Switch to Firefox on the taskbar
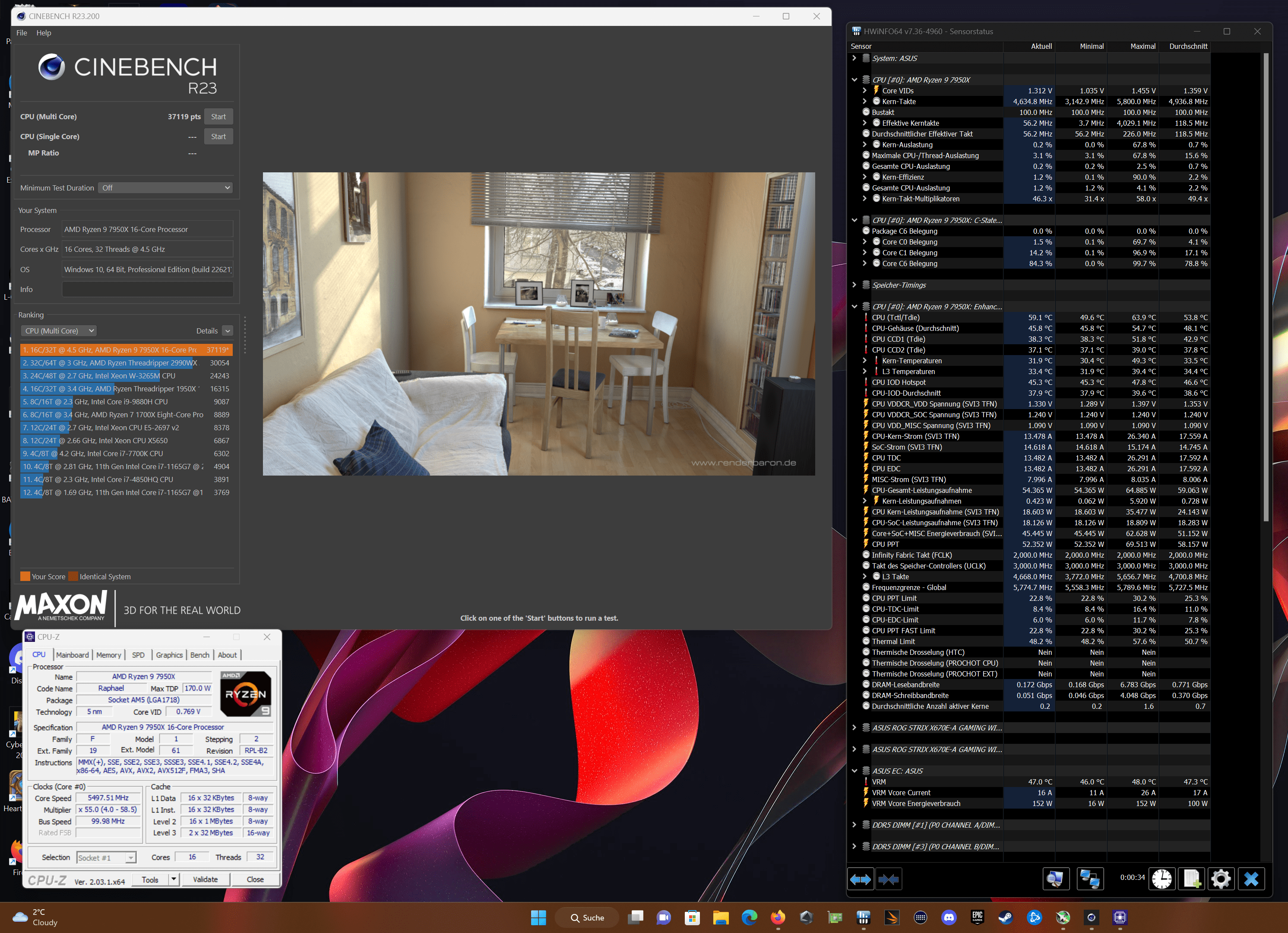Image resolution: width=1288 pixels, height=933 pixels. (x=778, y=917)
